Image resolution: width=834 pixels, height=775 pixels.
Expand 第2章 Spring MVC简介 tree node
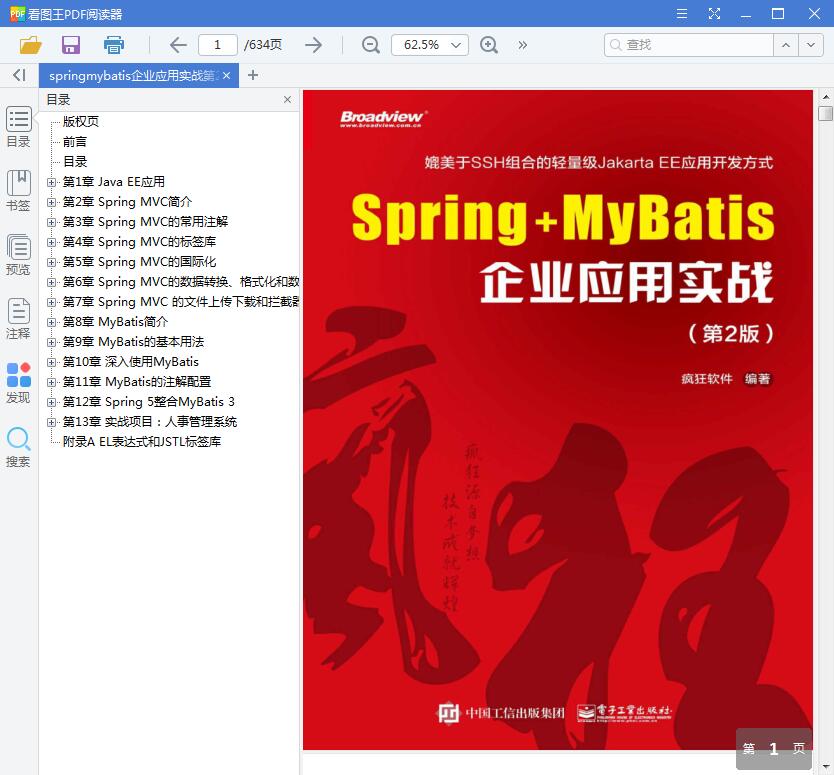[51, 202]
